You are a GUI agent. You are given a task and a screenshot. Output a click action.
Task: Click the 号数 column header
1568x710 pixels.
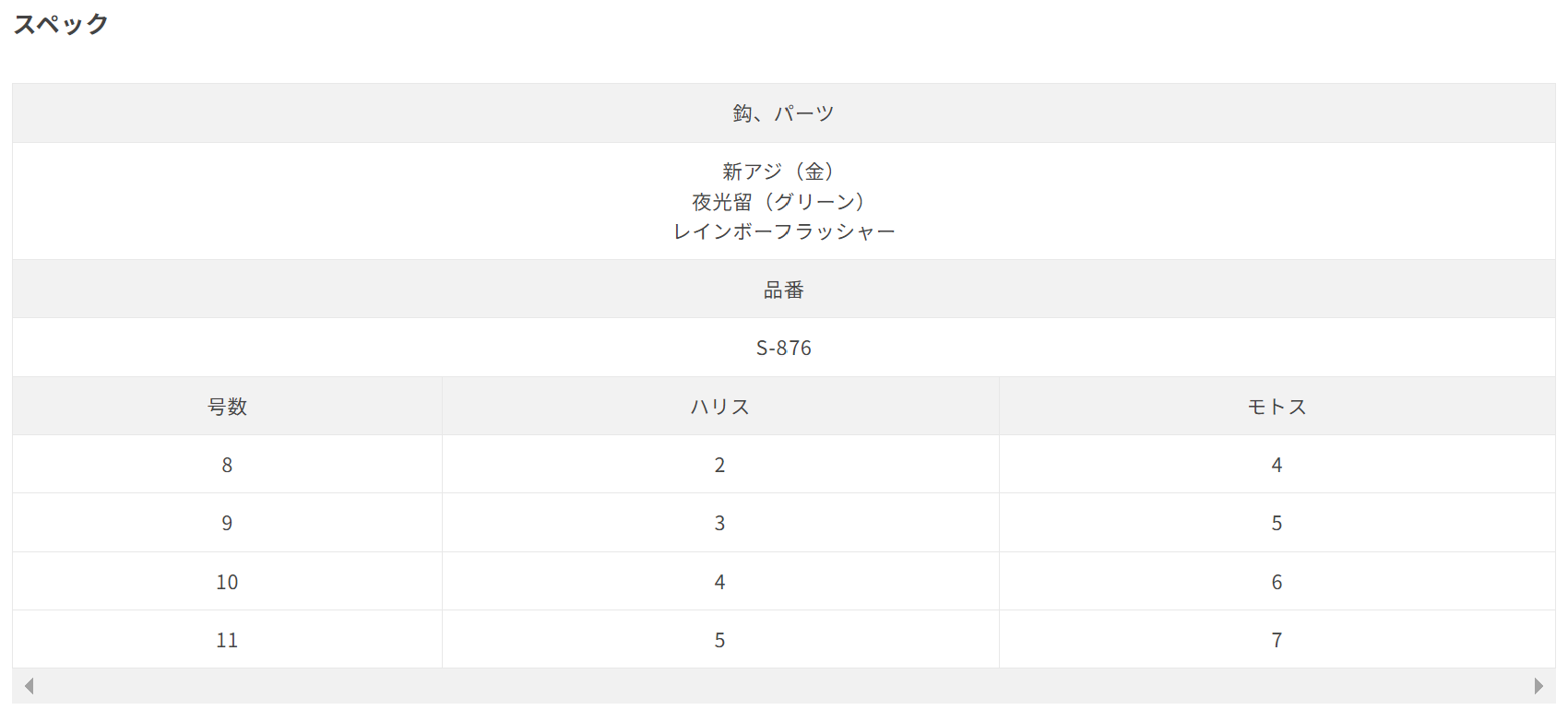(x=227, y=407)
